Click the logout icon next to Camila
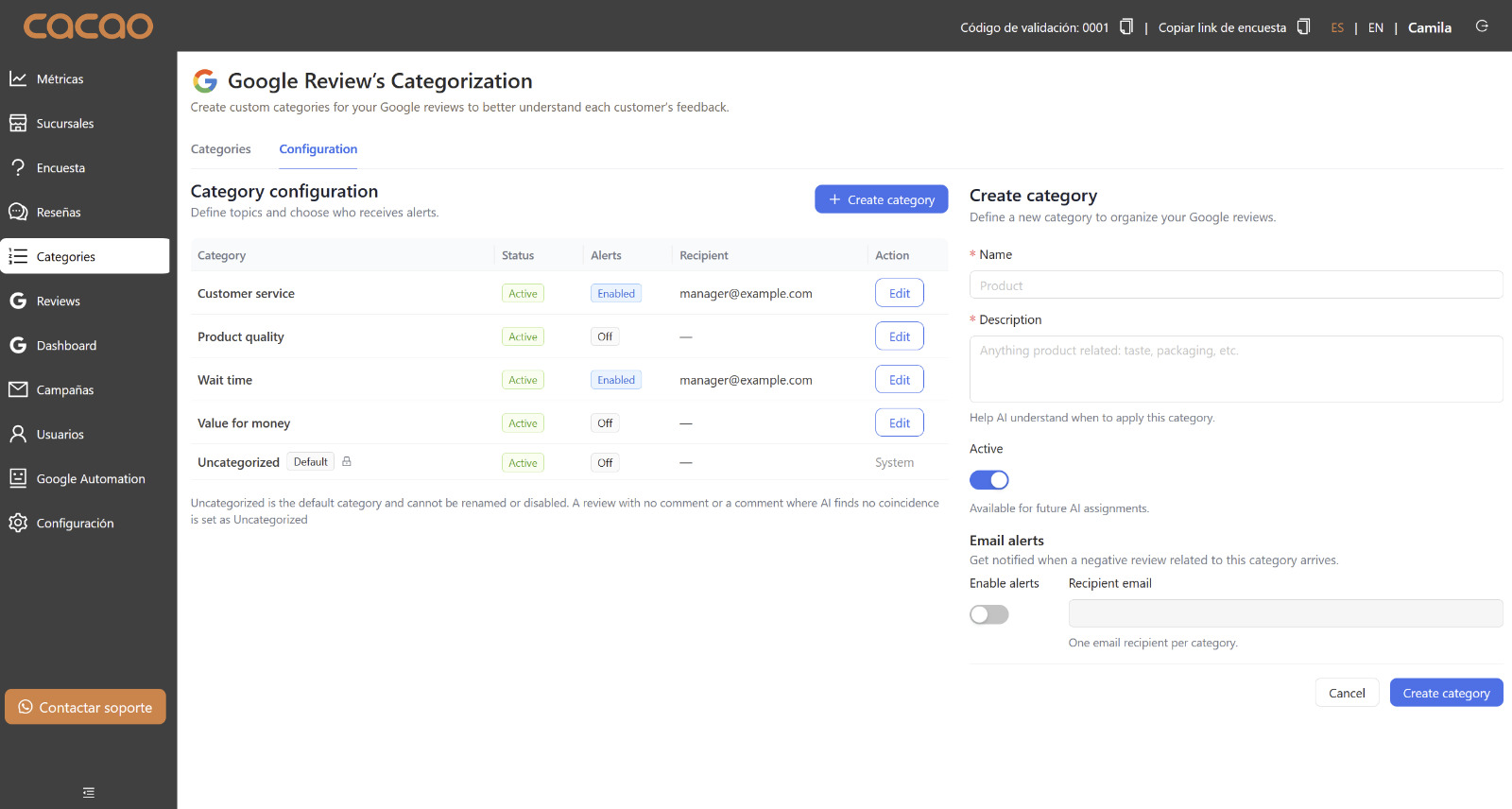The height and width of the screenshot is (809, 1512). tap(1482, 26)
